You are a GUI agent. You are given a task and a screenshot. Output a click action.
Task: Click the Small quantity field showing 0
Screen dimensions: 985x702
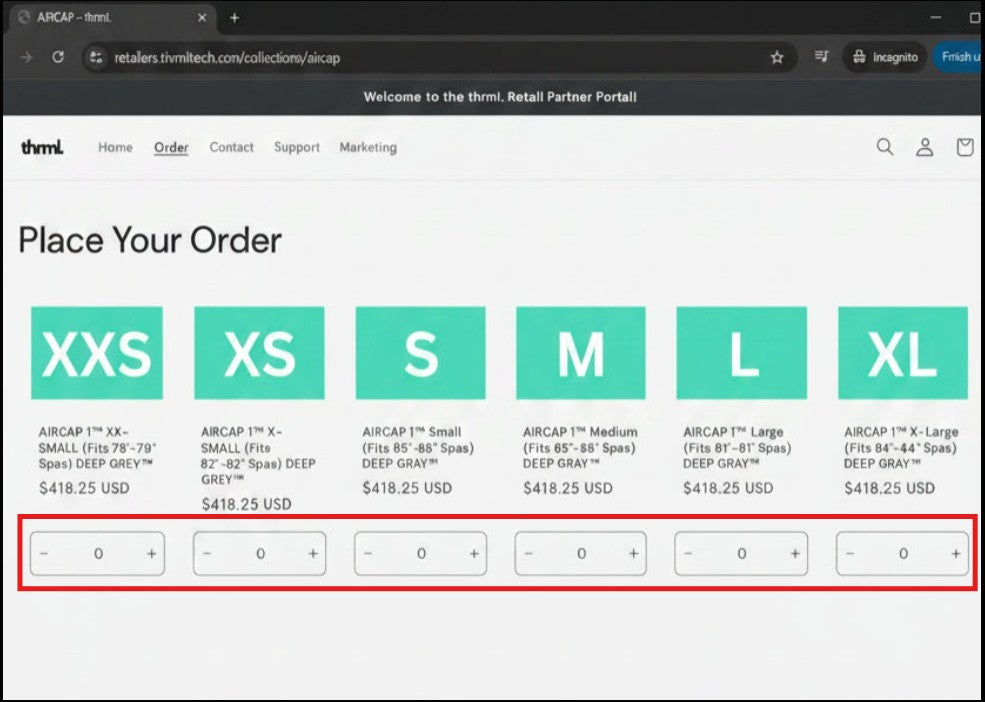point(421,554)
